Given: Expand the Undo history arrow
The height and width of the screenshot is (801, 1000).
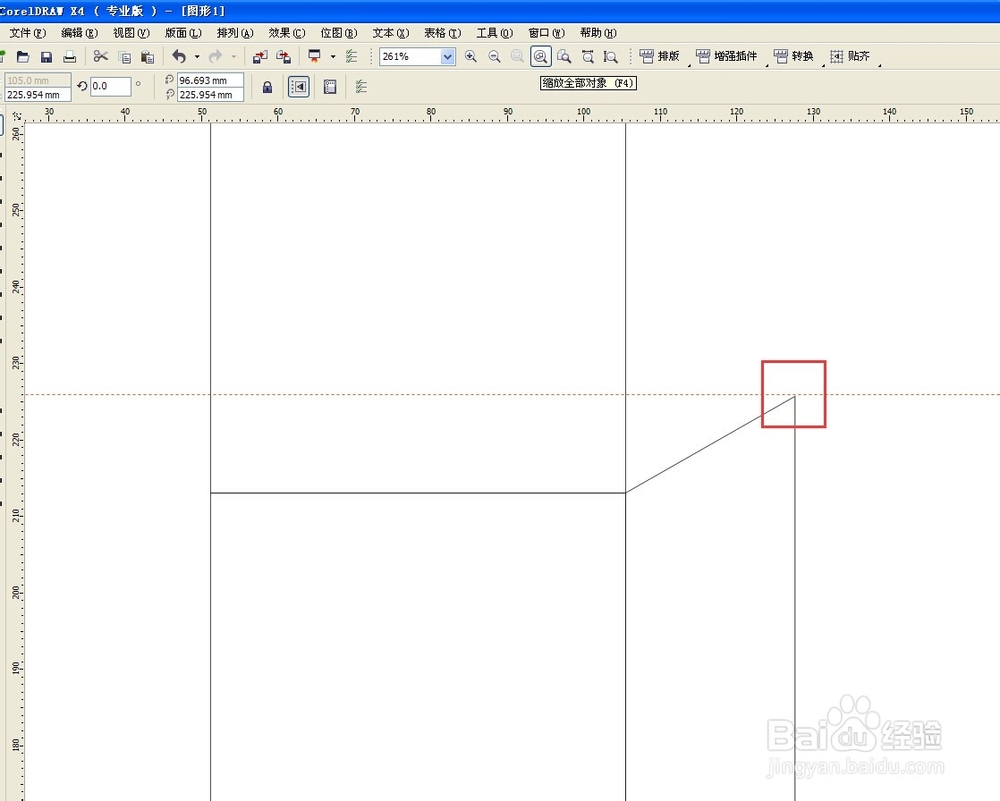Looking at the screenshot, I should (x=197, y=57).
